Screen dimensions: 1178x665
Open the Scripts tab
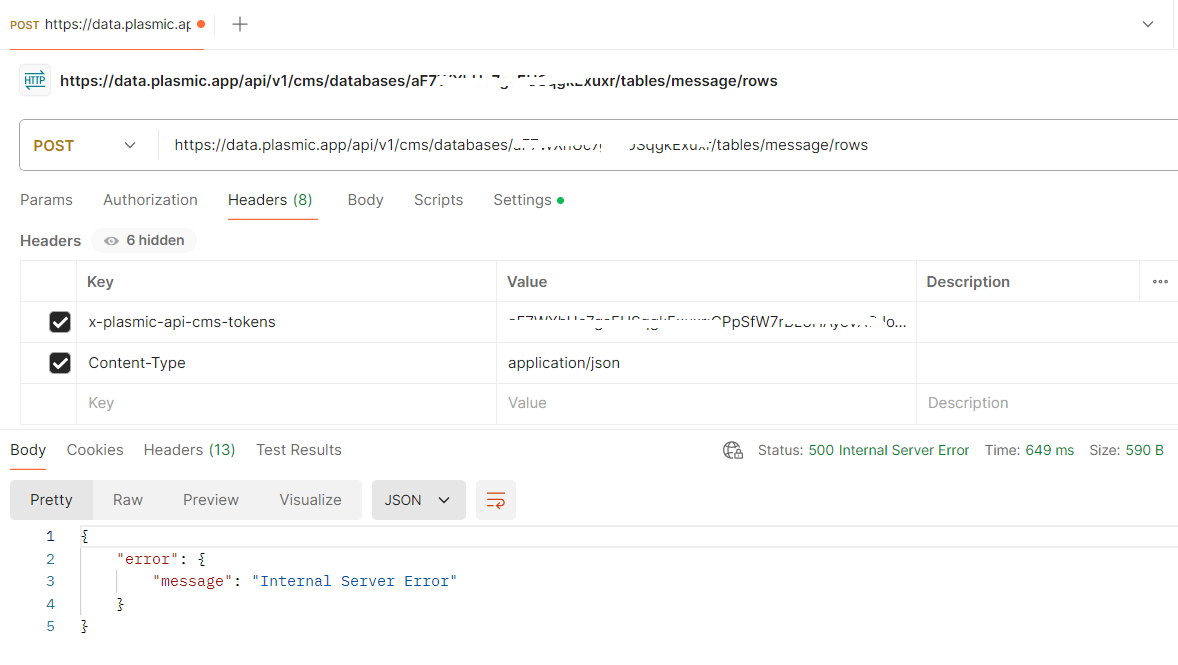(438, 200)
